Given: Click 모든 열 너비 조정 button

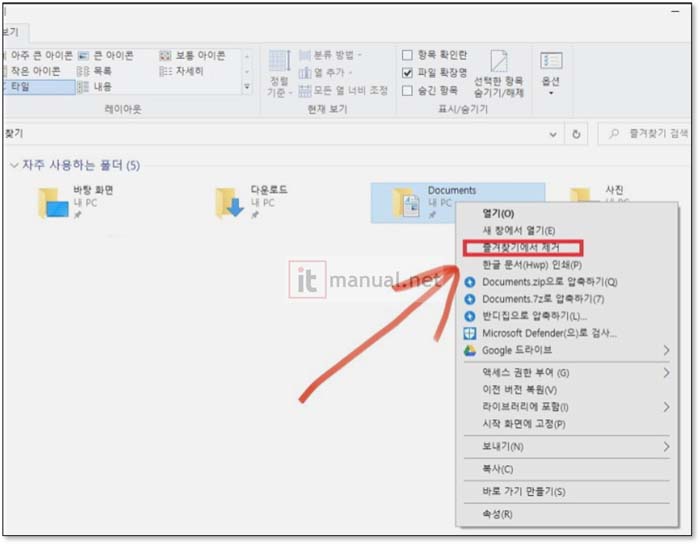Looking at the screenshot, I should [343, 91].
